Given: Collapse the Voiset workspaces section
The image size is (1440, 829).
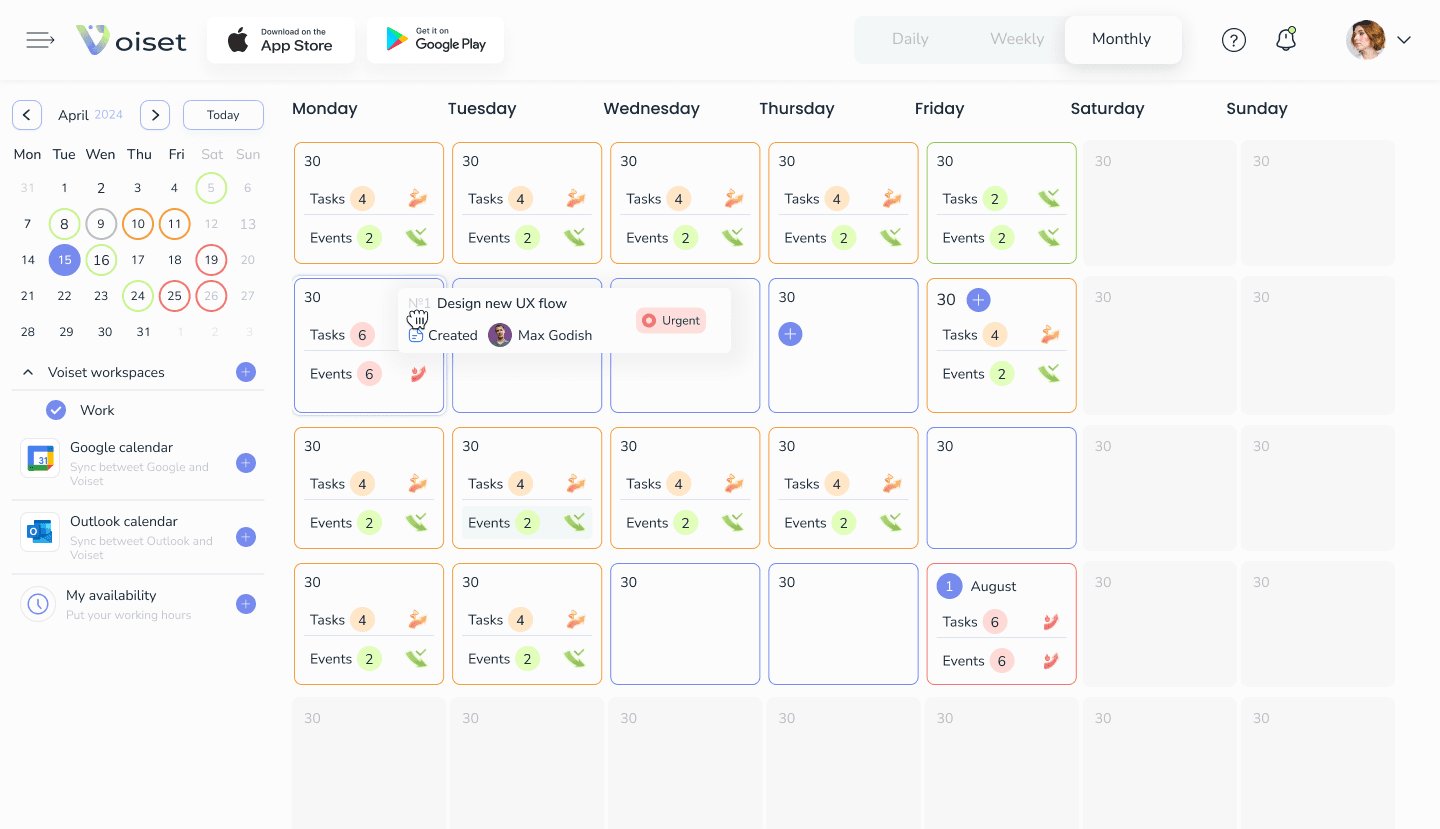Looking at the screenshot, I should tap(27, 371).
